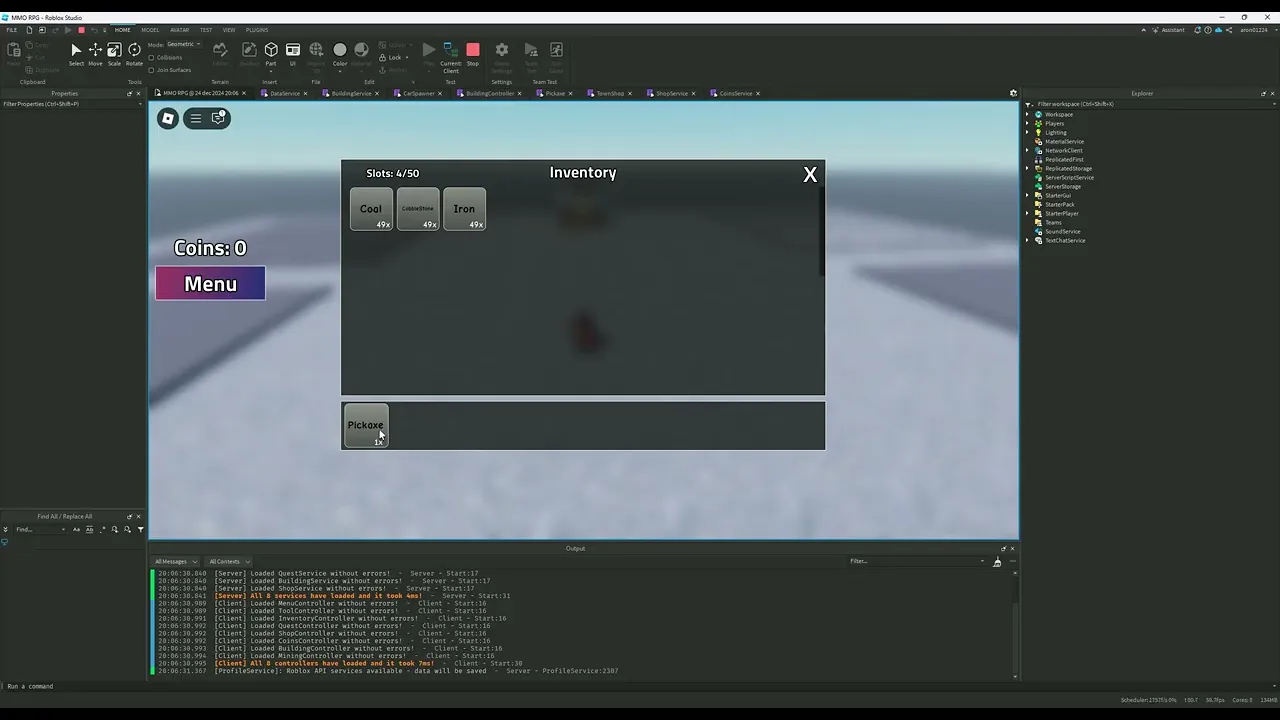Insert a Part from the ribbon
The width and height of the screenshot is (1280, 720).
[x=271, y=54]
